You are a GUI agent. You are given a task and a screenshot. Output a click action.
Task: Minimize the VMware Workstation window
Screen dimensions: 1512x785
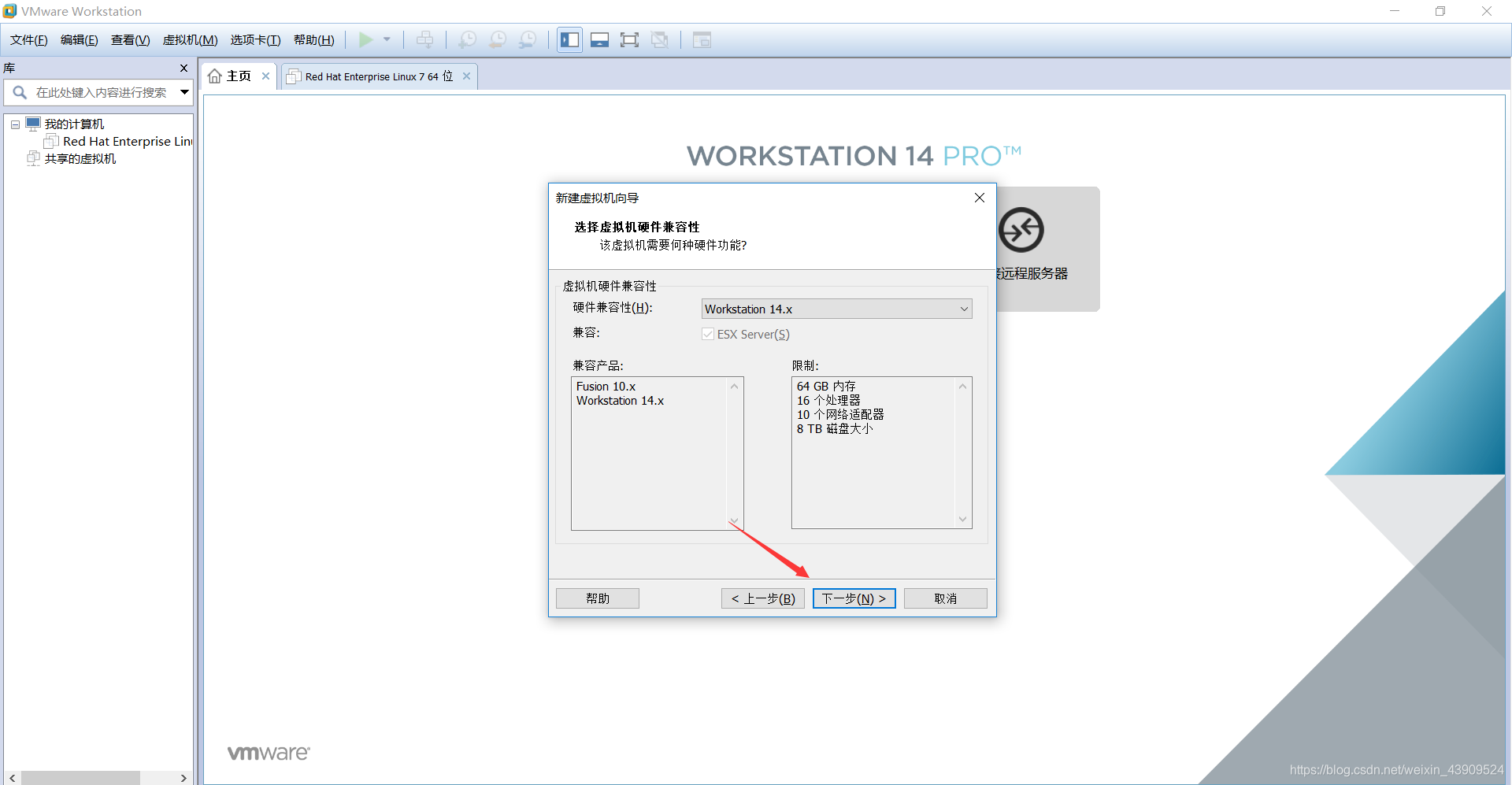(1395, 11)
